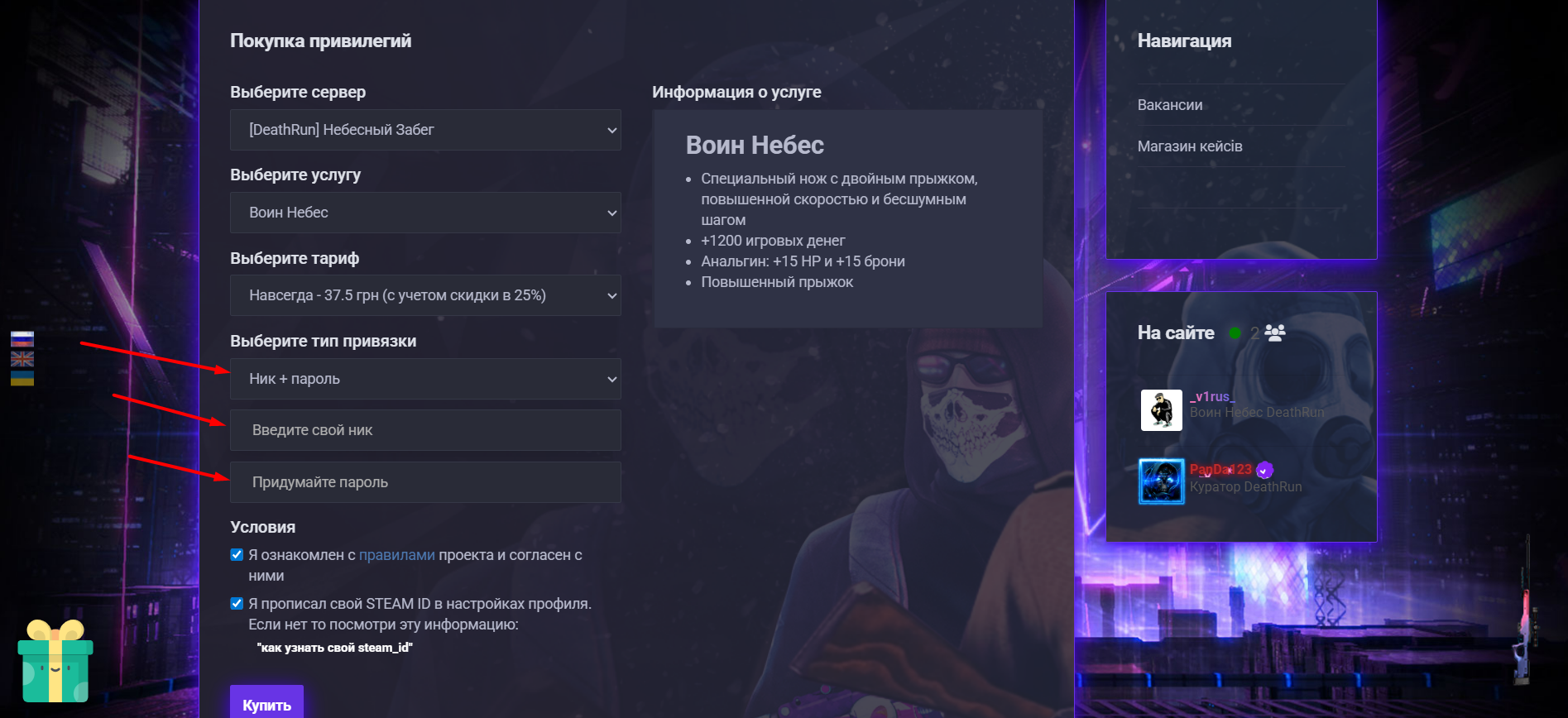Open _v1rus_ user avatar
Screen dimensions: 1568x718
pos(1162,410)
